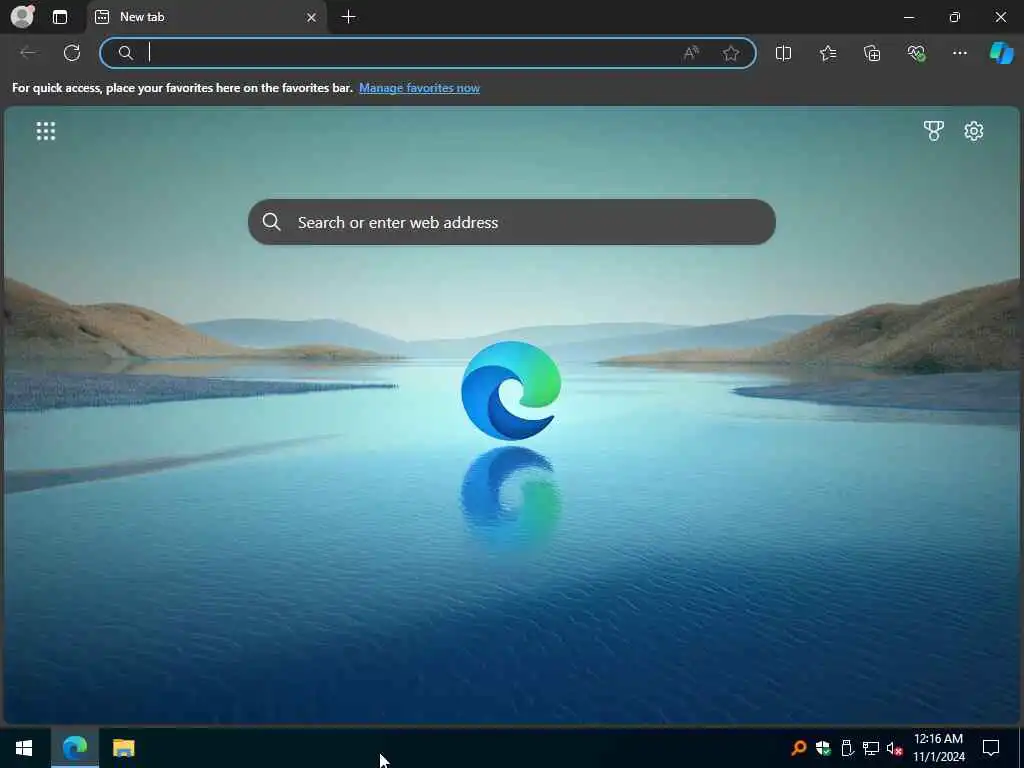
Task: Close the New tab tab
Action: click(x=312, y=18)
